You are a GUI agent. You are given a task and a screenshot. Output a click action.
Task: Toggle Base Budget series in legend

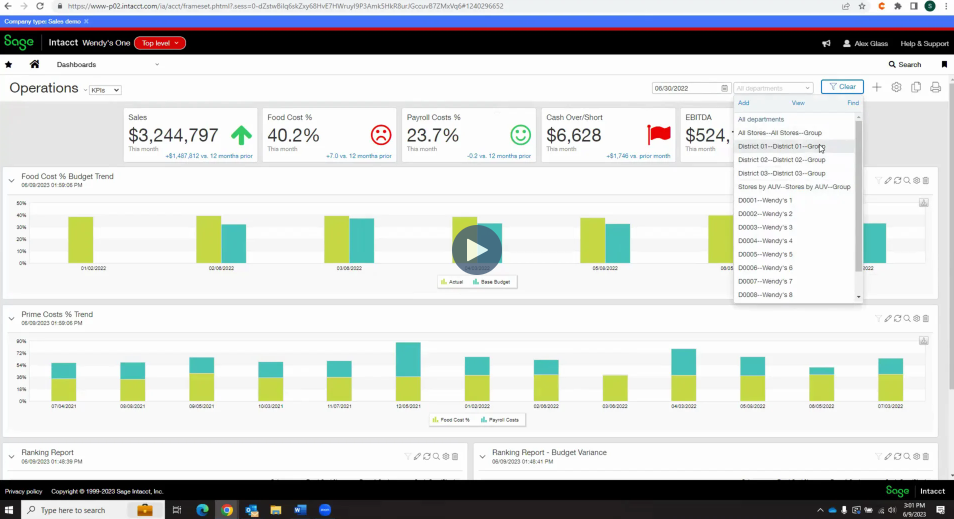[492, 282]
